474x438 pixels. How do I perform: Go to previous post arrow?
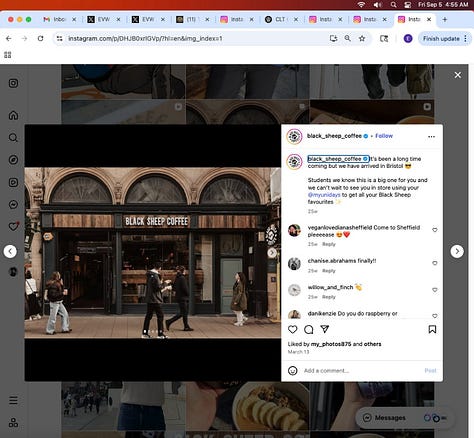10,251
